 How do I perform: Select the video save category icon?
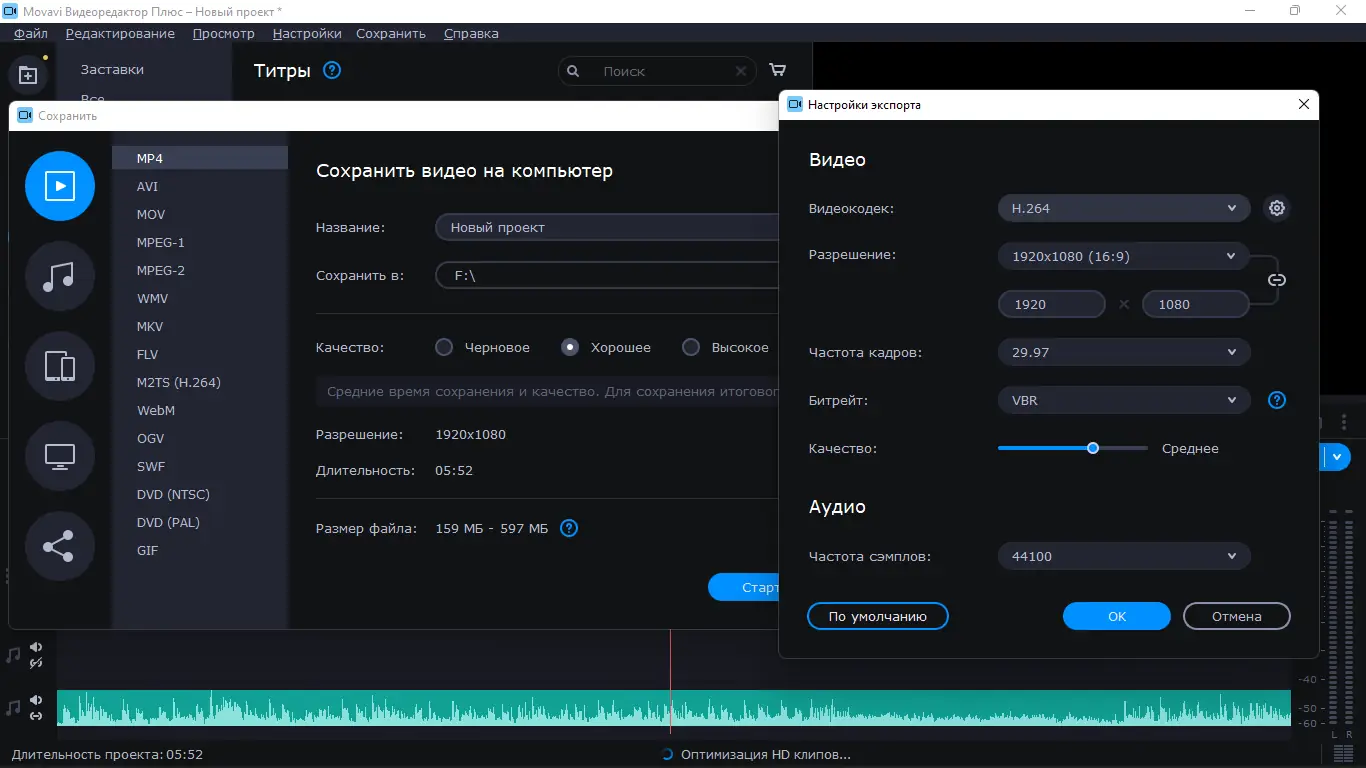60,186
